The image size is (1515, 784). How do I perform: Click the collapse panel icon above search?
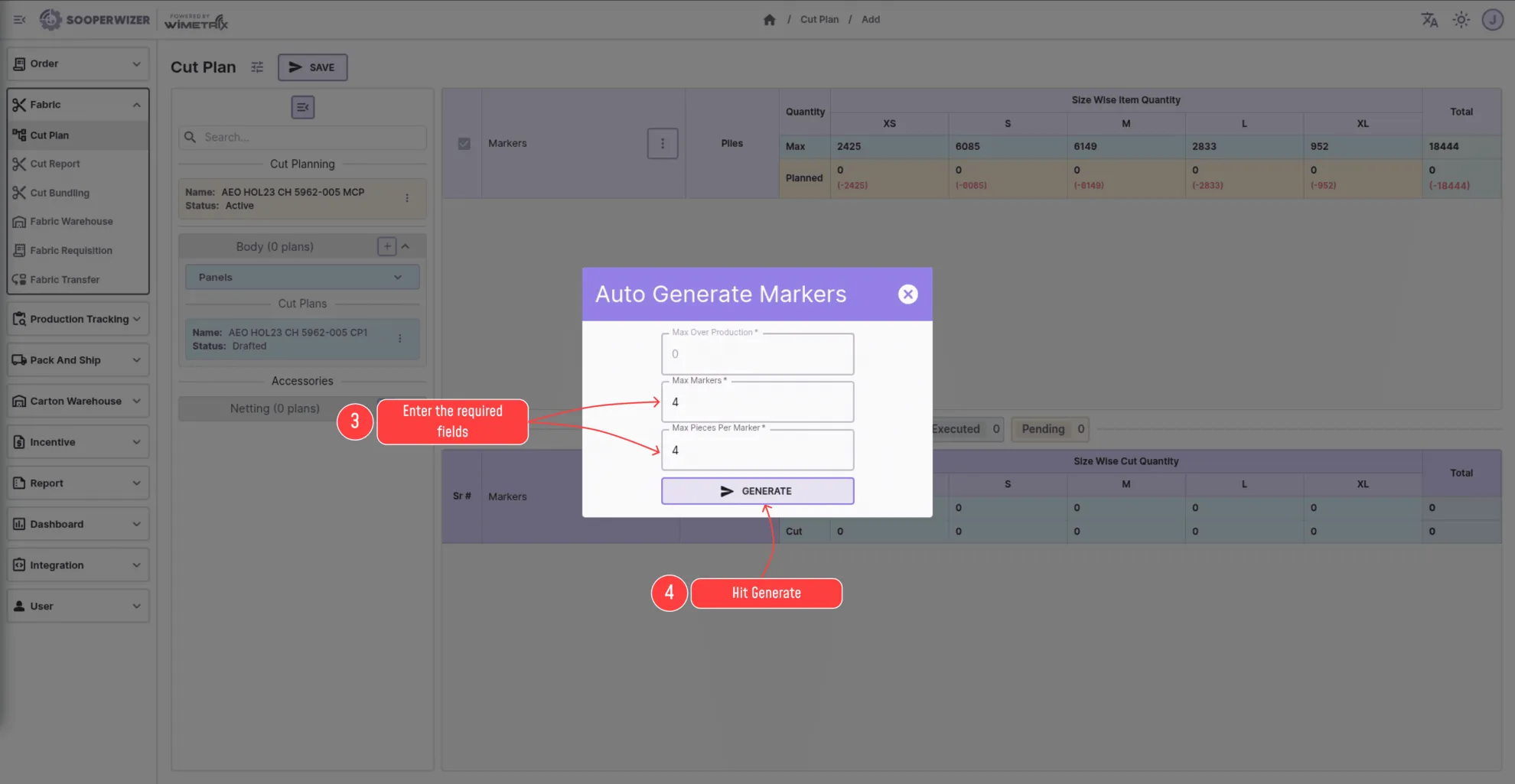(x=303, y=107)
